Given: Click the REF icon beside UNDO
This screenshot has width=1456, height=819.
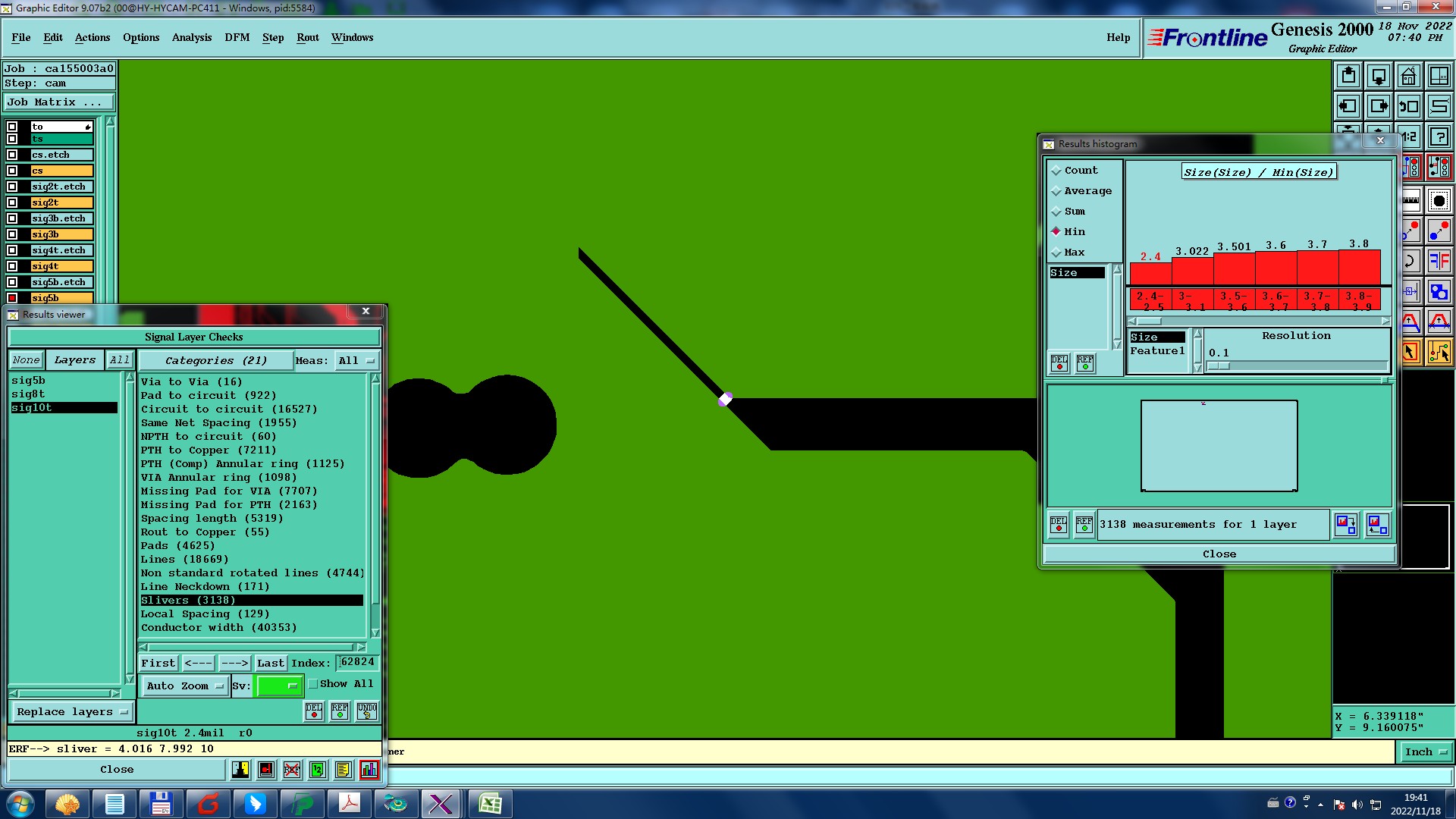Looking at the screenshot, I should [x=340, y=711].
